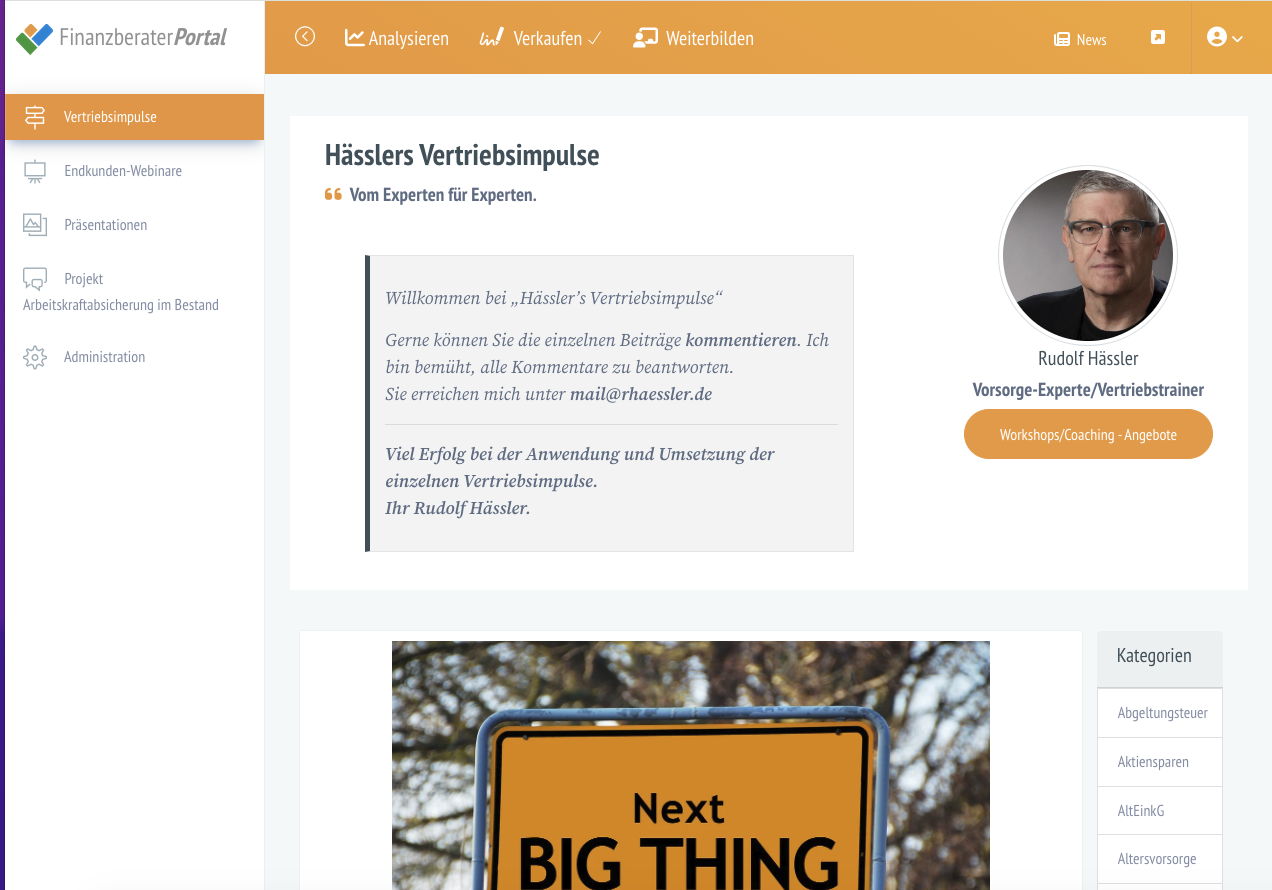Expand the Verkaufen menu chevron
The width and height of the screenshot is (1272, 890).
point(594,39)
